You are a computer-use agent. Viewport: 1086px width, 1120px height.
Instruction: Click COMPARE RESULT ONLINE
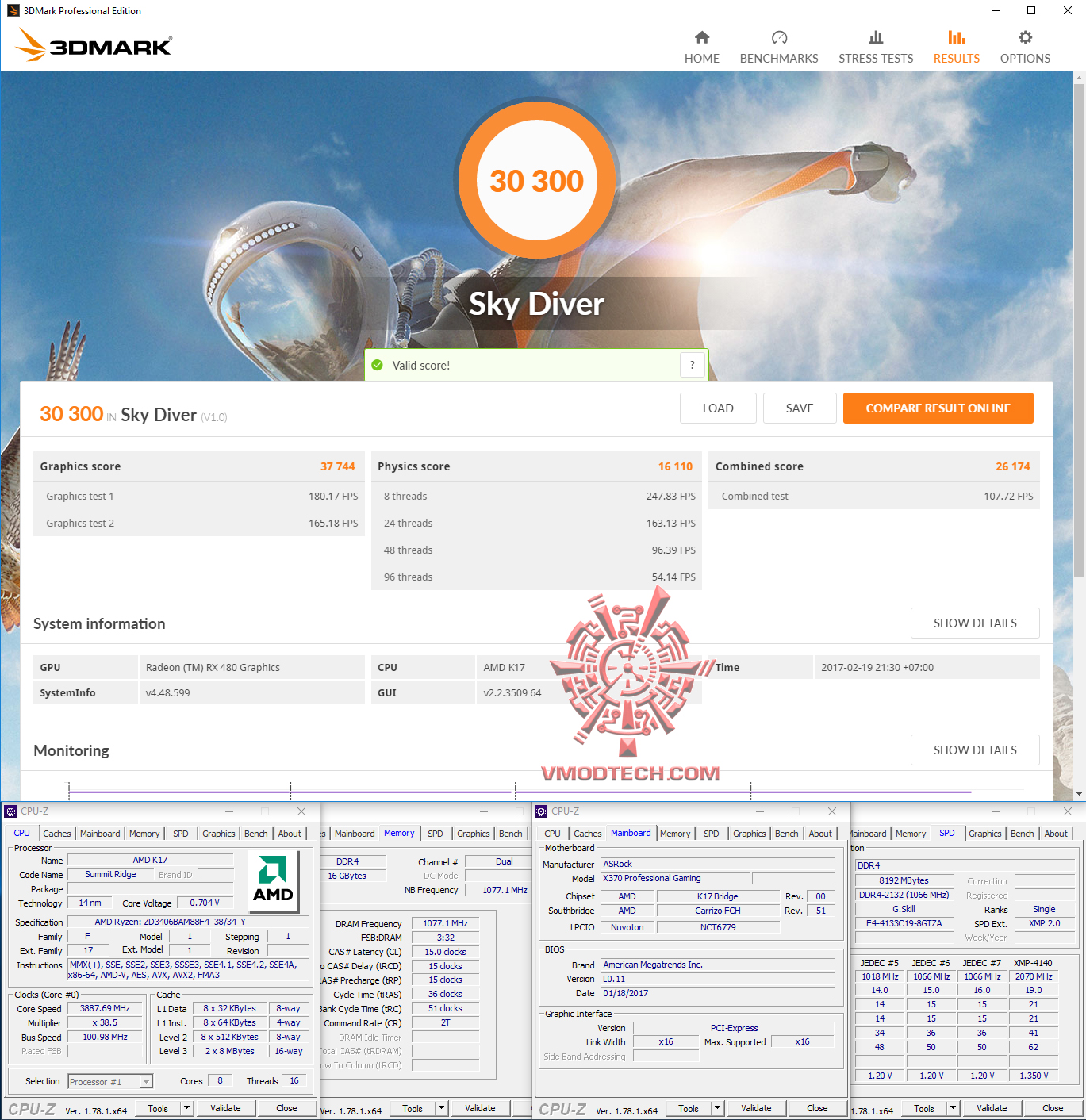(938, 408)
